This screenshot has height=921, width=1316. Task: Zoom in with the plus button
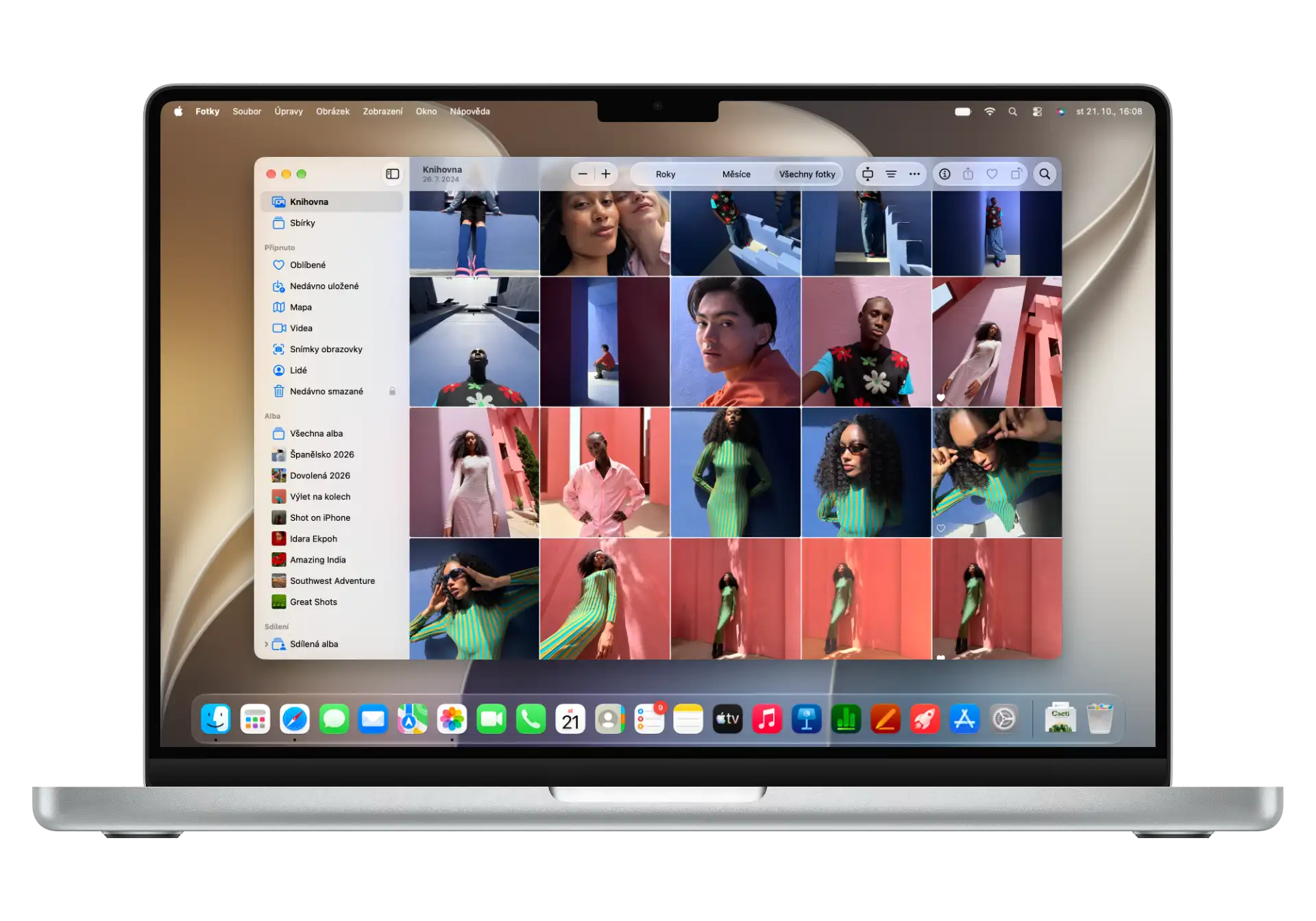(x=606, y=174)
